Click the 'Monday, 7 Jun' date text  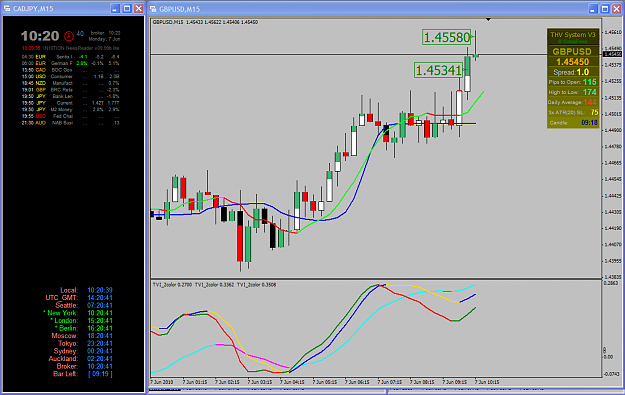[104, 39]
